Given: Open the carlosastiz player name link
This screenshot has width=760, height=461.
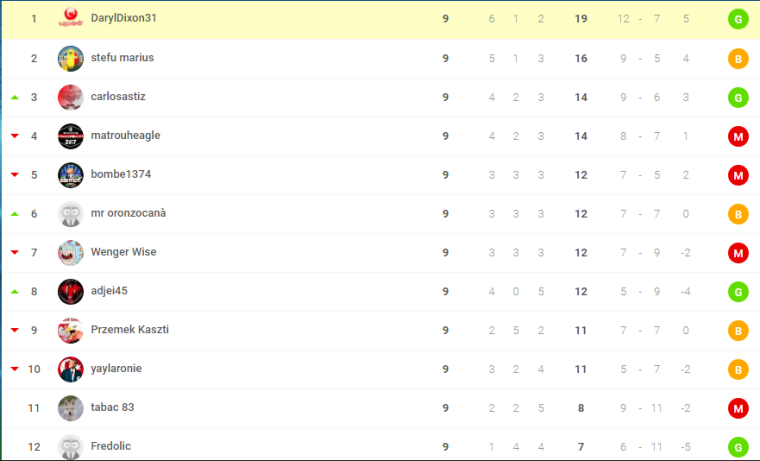Looking at the screenshot, I should click(118, 96).
